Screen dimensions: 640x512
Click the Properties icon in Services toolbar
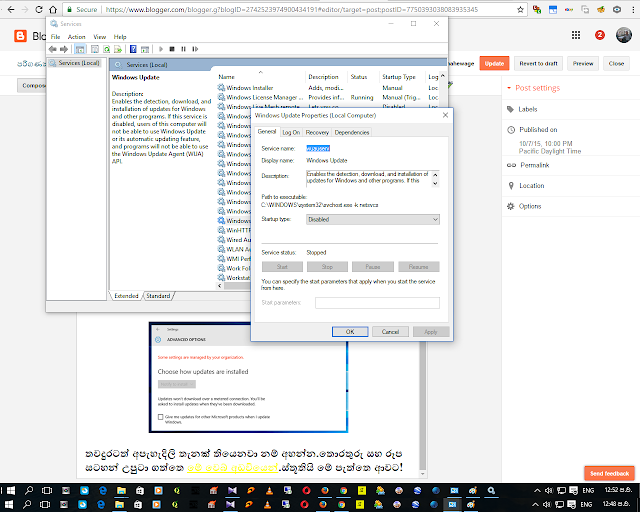[x=95, y=49]
